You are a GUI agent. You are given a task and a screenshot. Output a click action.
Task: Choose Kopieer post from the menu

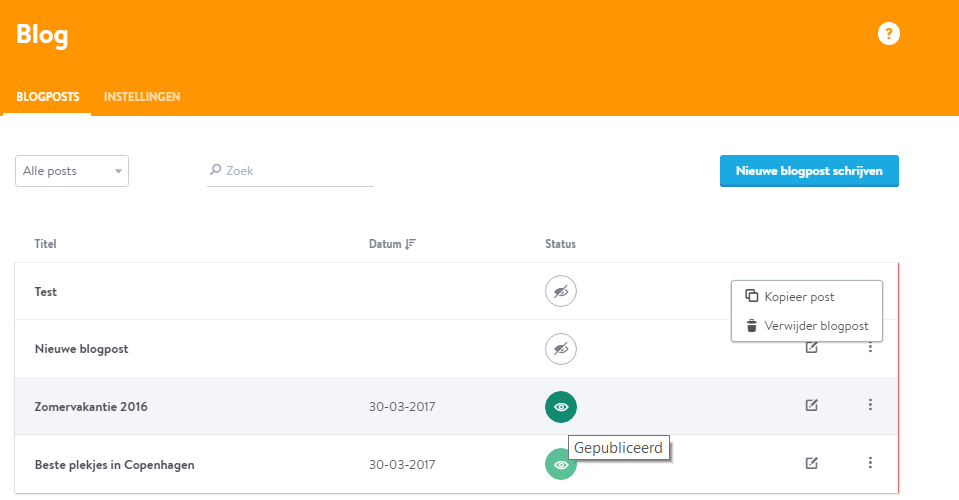pos(807,296)
